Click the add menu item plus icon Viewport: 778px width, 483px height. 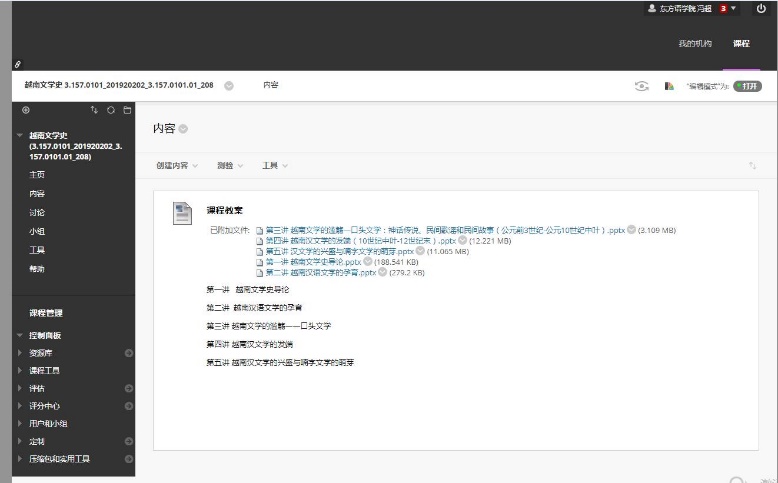pyautogui.click(x=26, y=110)
